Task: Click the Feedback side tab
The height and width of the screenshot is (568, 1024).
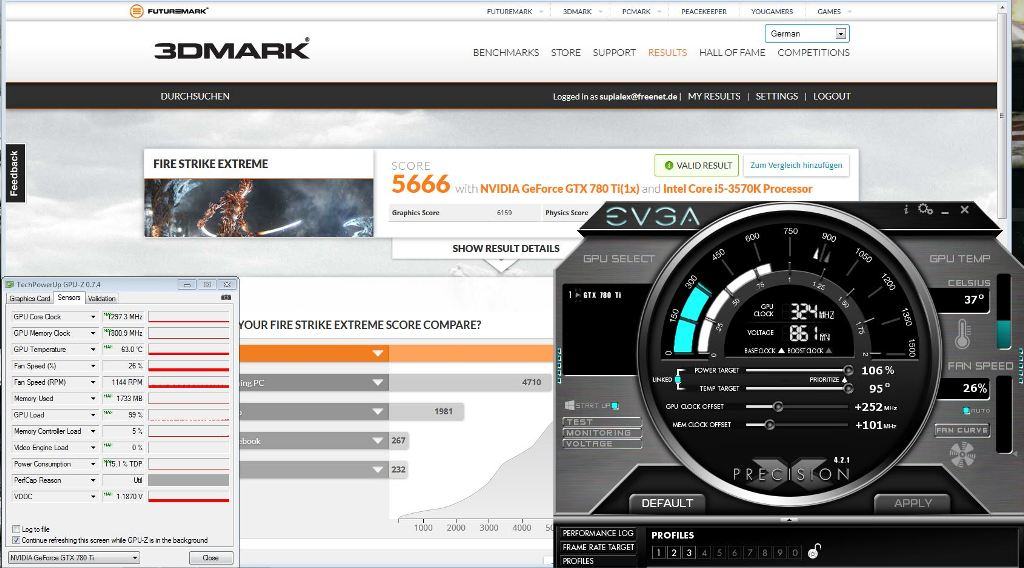Action: coord(13,173)
